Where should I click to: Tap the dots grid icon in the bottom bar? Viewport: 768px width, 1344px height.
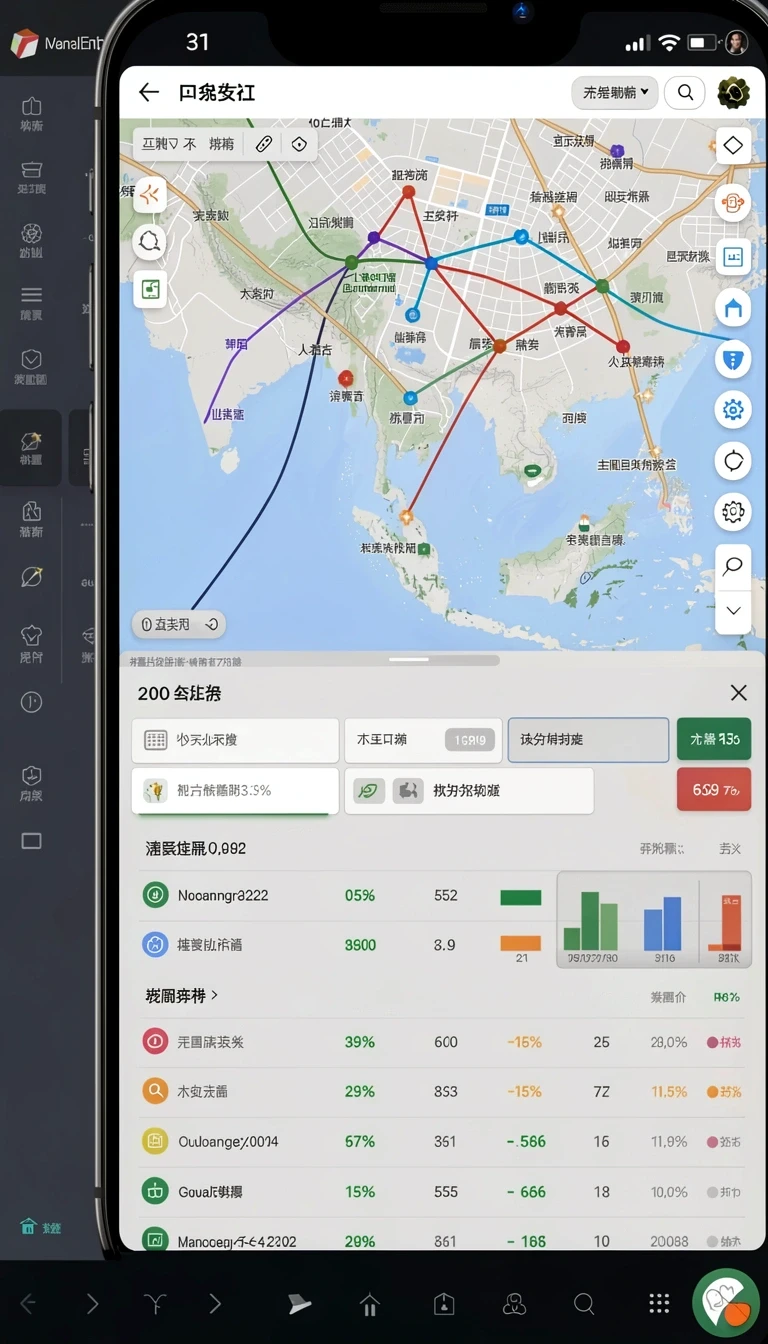[658, 1303]
